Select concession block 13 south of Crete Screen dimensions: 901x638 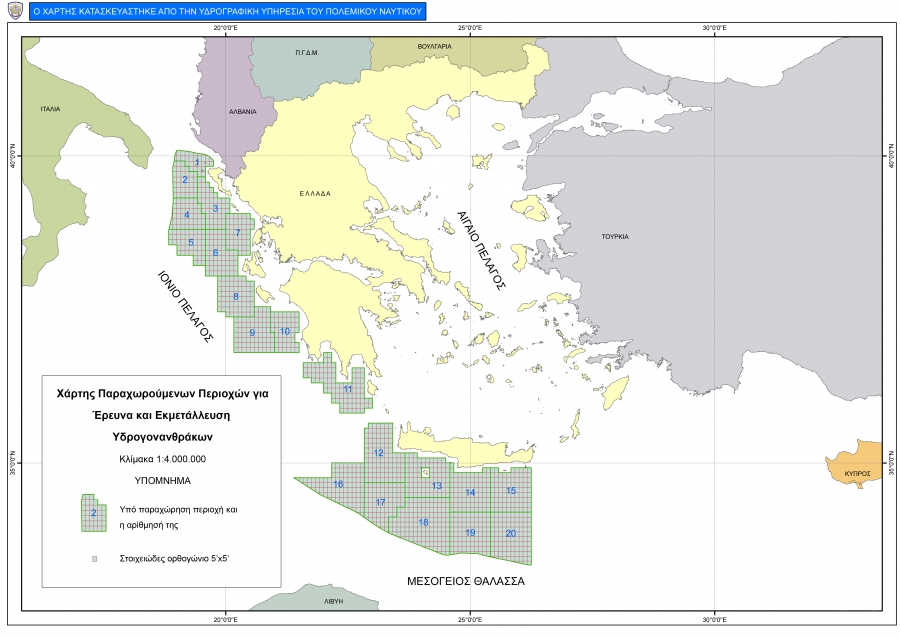[x=437, y=486]
